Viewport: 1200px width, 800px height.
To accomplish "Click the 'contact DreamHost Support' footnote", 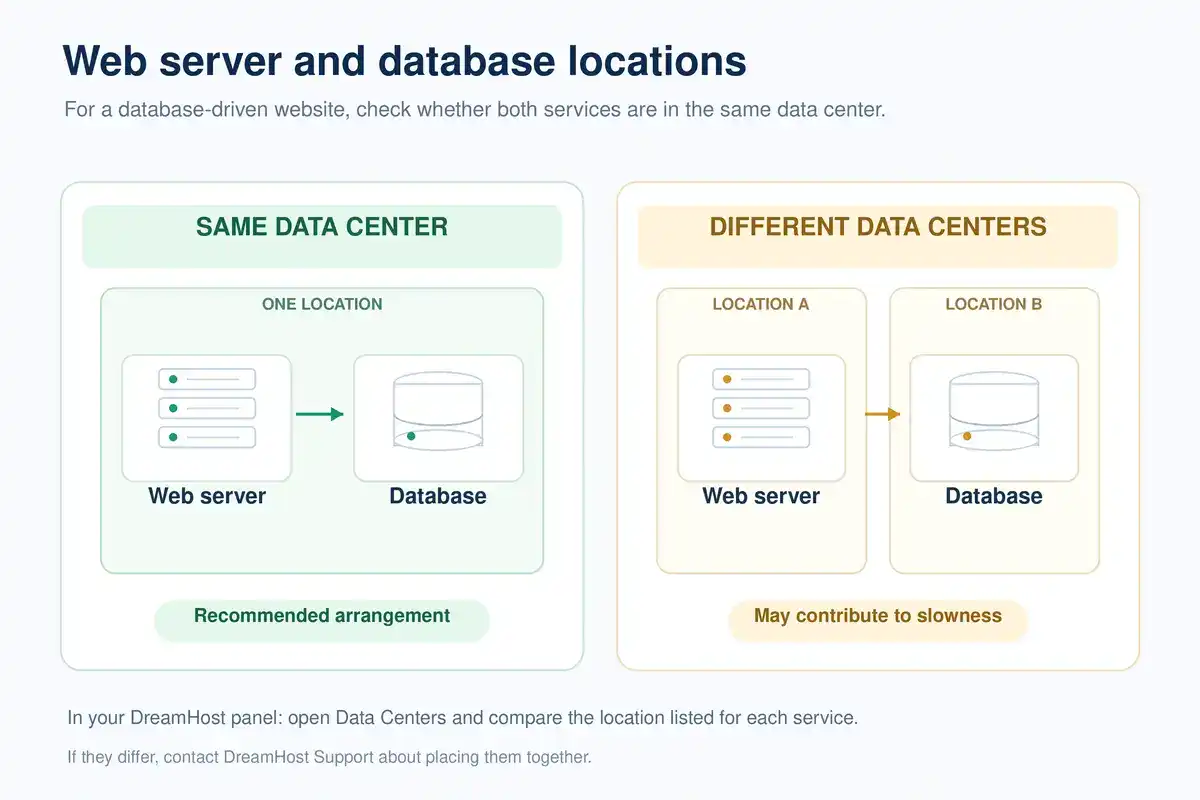I will coord(330,757).
